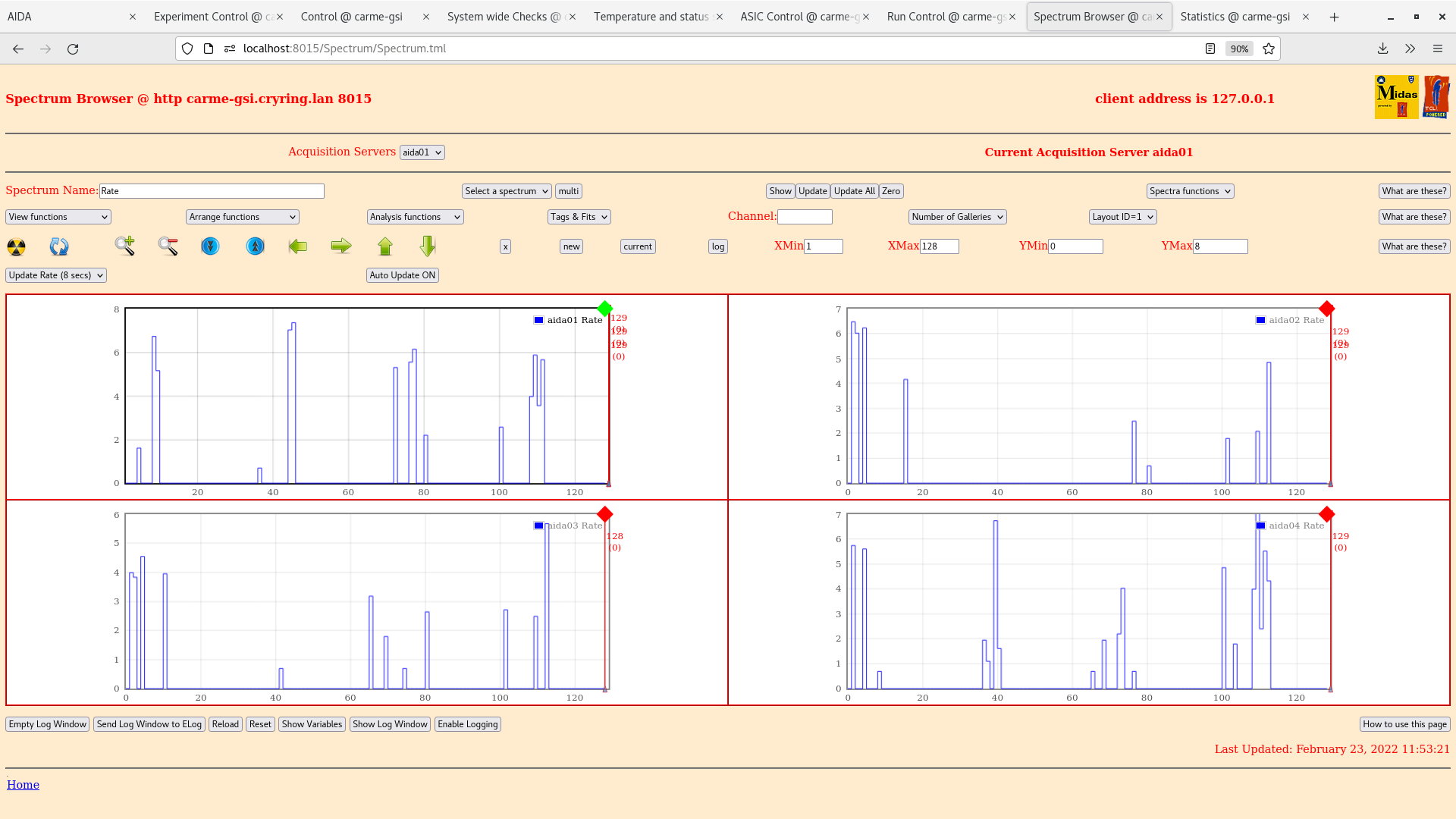Click the Midas logo icon
Screen dimensions: 1456x819
pos(1396,97)
